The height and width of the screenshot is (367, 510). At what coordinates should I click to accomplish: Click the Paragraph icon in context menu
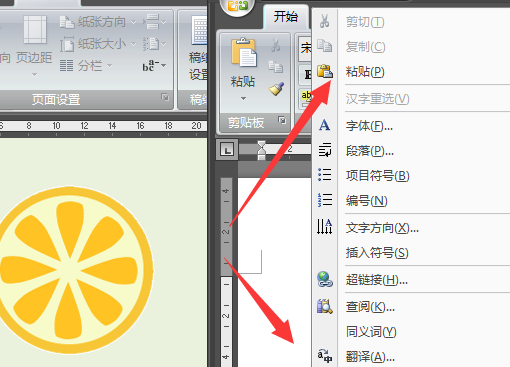[x=325, y=150]
